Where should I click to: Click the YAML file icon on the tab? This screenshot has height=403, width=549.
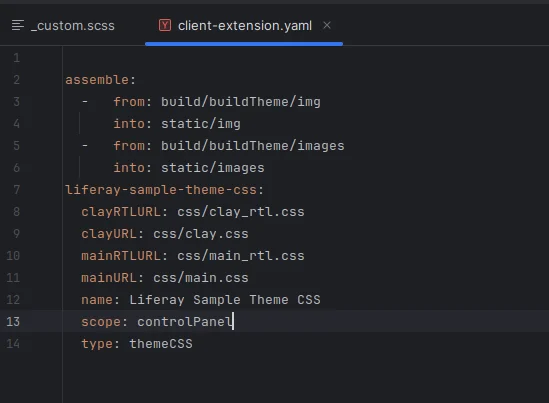pyautogui.click(x=165, y=25)
